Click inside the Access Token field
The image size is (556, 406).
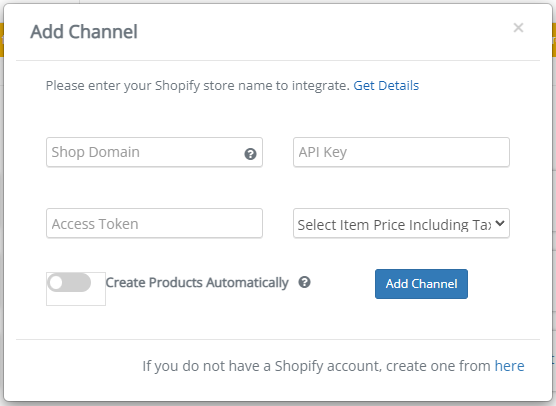154,223
